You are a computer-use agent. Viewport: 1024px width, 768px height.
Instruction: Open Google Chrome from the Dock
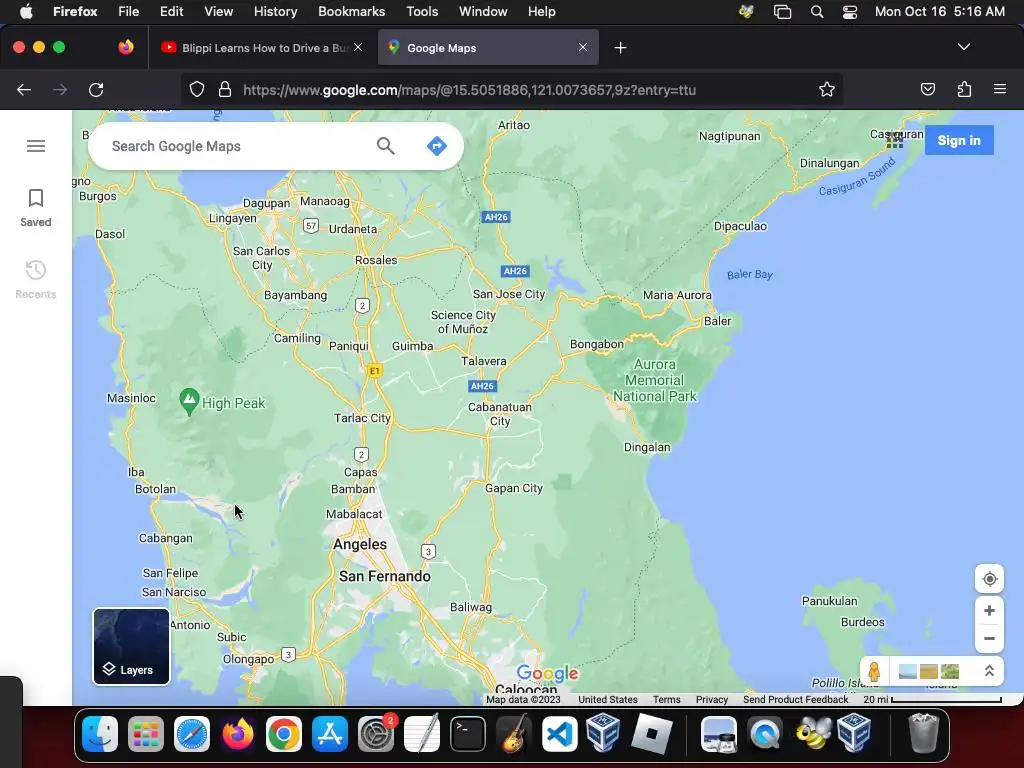point(283,734)
